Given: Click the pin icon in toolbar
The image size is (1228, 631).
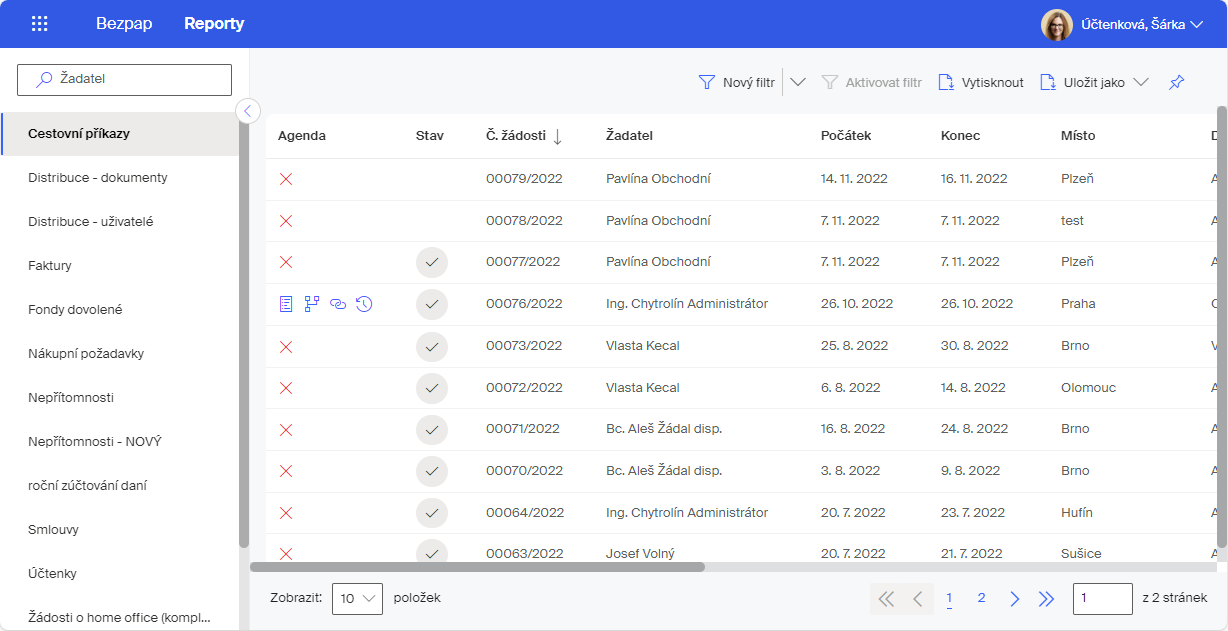Looking at the screenshot, I should click(1176, 83).
